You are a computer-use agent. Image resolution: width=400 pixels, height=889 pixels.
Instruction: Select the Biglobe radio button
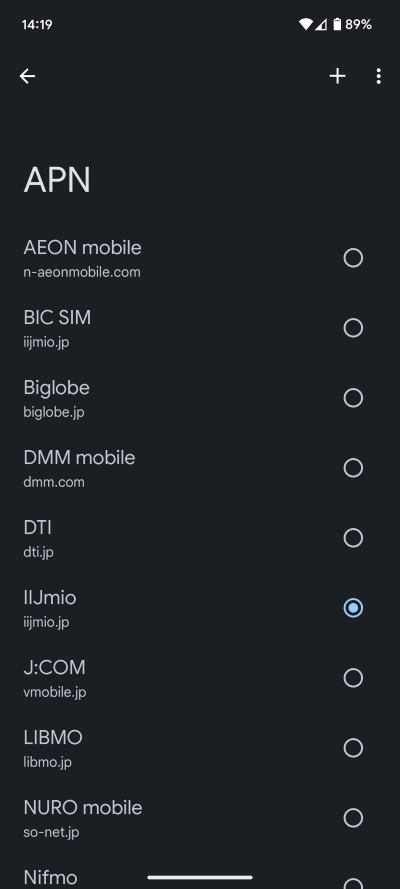(353, 398)
